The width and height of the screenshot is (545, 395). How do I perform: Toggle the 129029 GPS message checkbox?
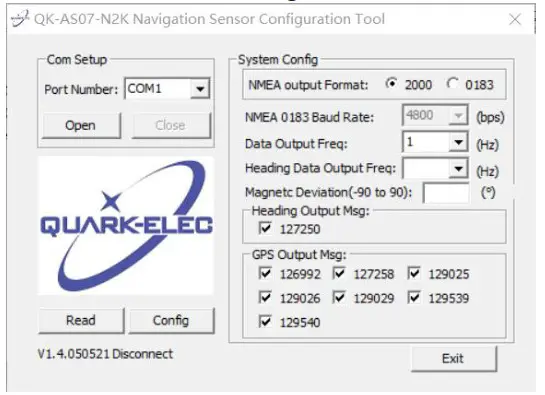(x=339, y=297)
